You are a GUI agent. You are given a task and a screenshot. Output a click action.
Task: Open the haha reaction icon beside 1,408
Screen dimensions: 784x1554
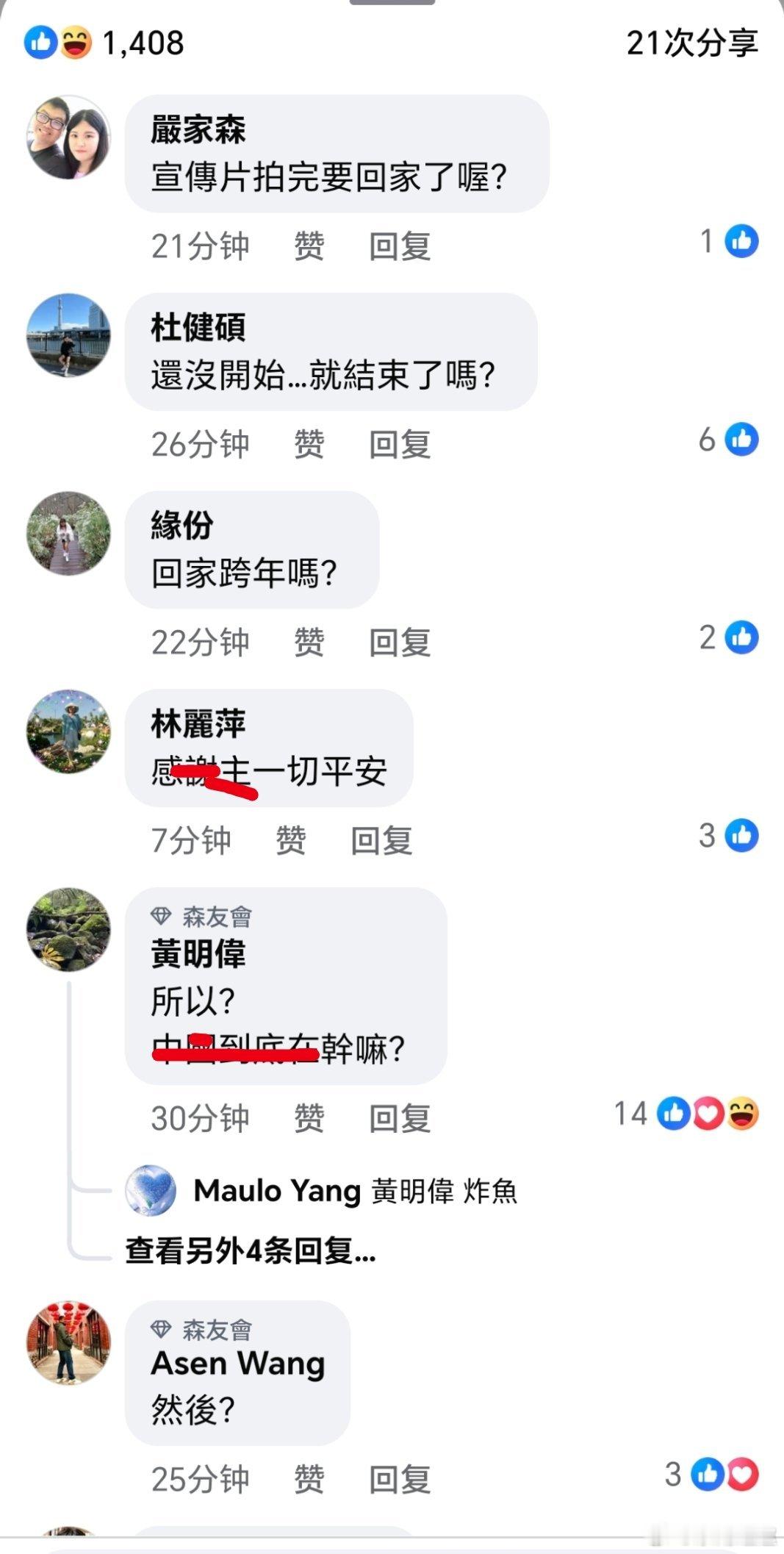pyautogui.click(x=76, y=43)
